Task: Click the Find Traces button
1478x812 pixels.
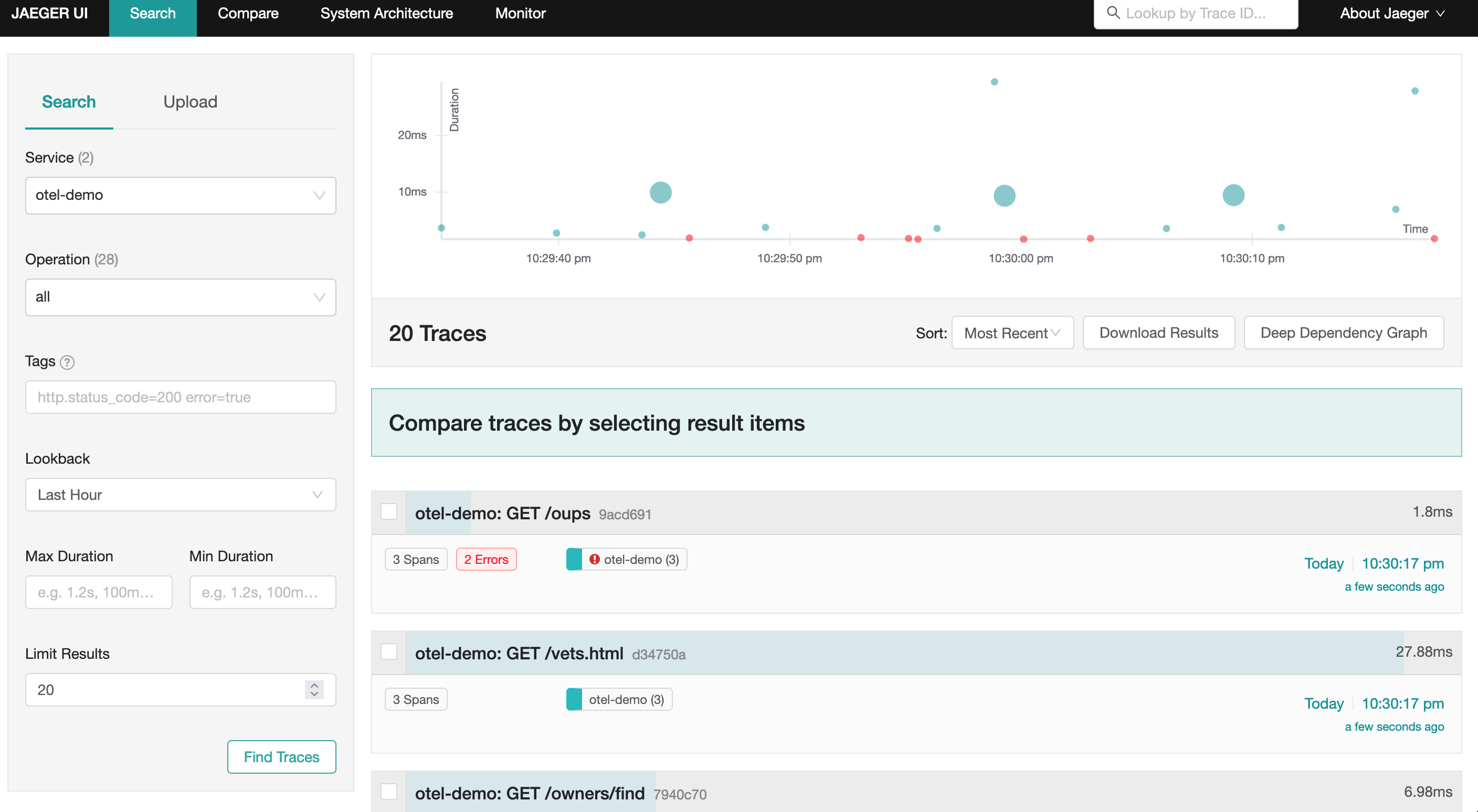Action: 281,756
